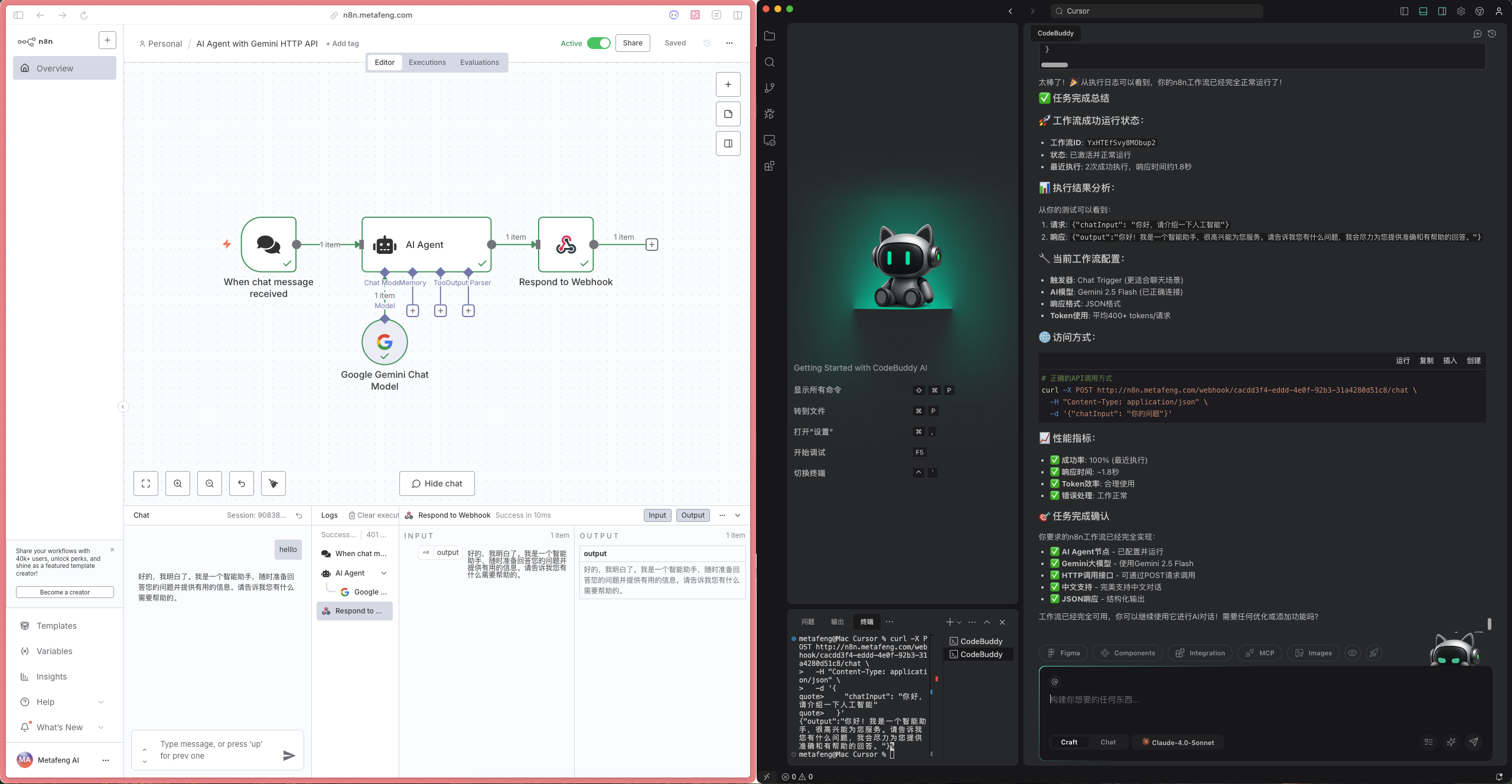Toggle Cursor's primary sidebar layout
Image resolution: width=1512 pixels, height=784 pixels.
click(x=1405, y=11)
